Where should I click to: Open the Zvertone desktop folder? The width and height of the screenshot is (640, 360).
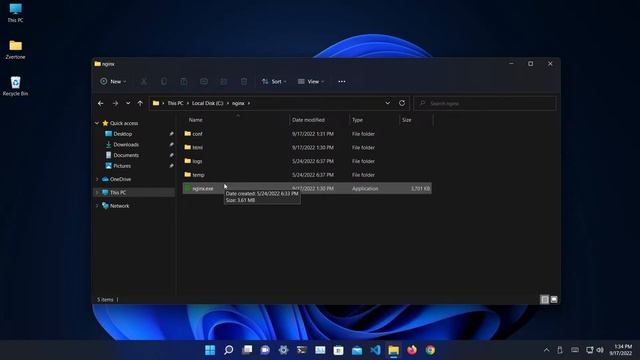(x=16, y=49)
